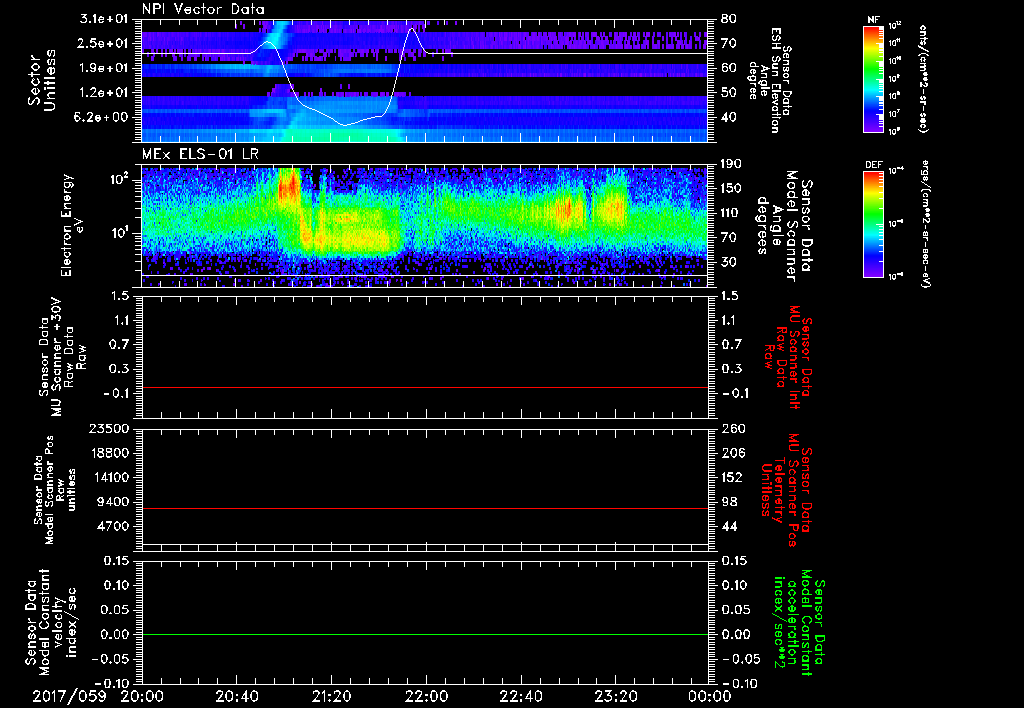Click the "Electron Energy eV" axis label

(x=71, y=225)
